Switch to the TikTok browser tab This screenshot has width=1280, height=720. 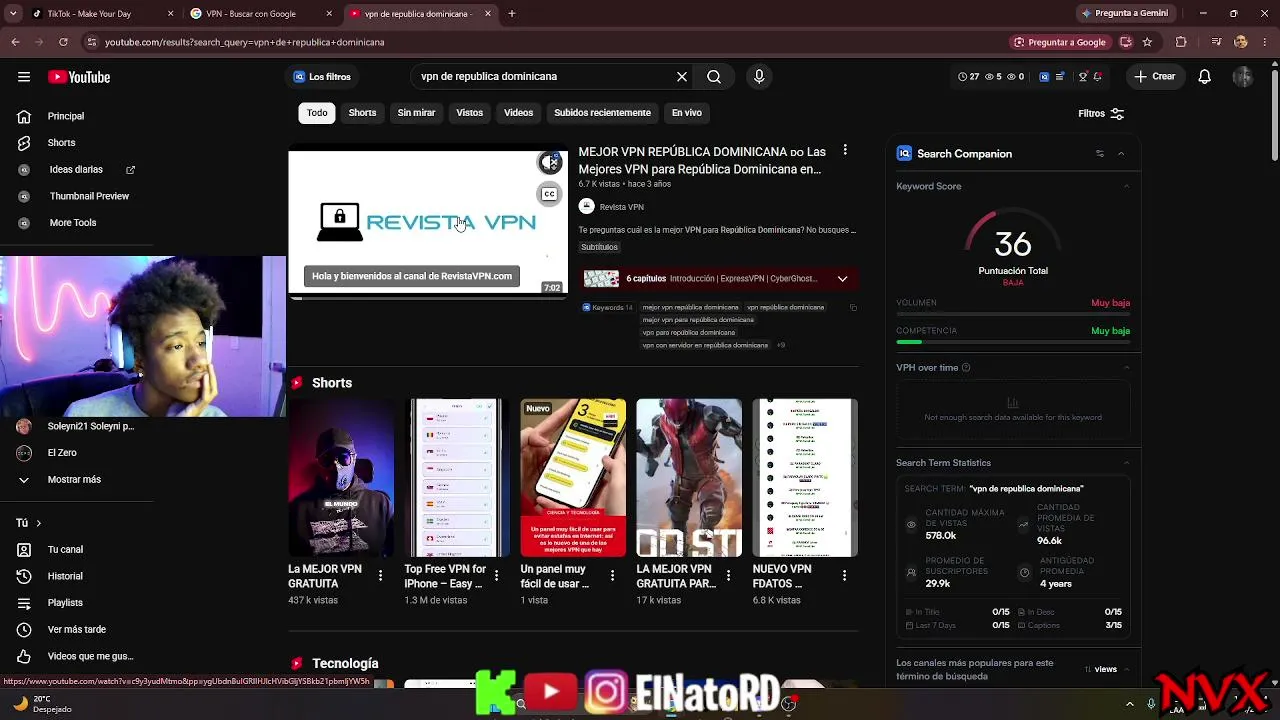(x=100, y=14)
